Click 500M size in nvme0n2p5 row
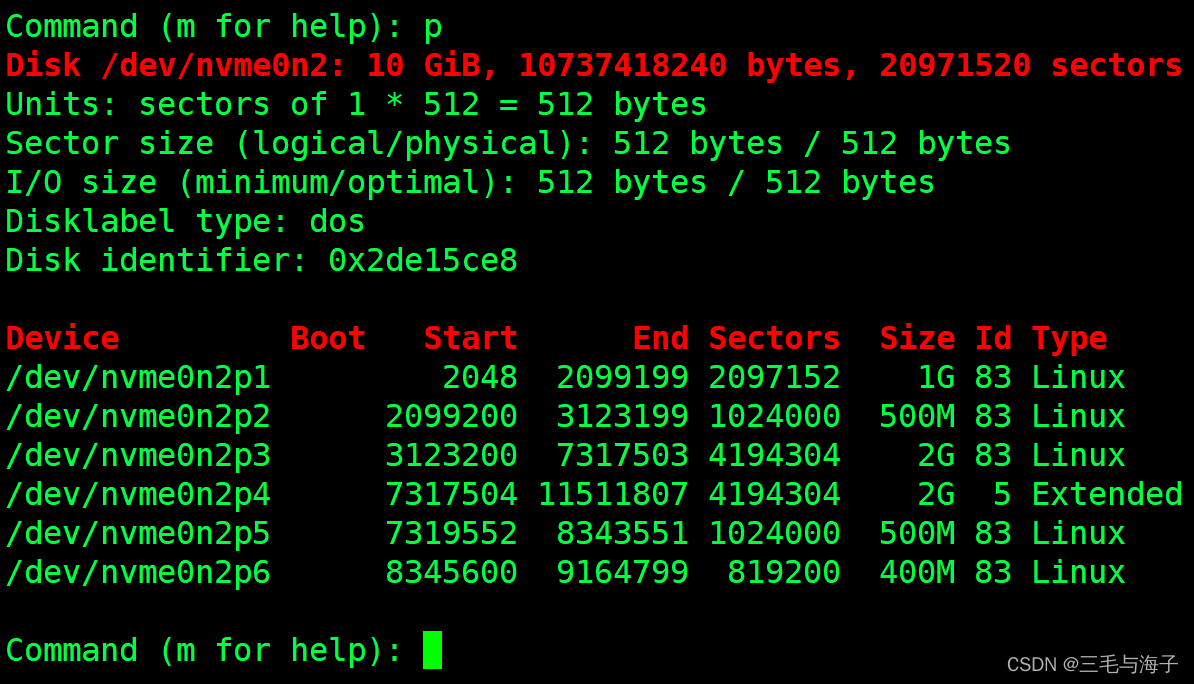This screenshot has height=684, width=1194. coord(918,532)
